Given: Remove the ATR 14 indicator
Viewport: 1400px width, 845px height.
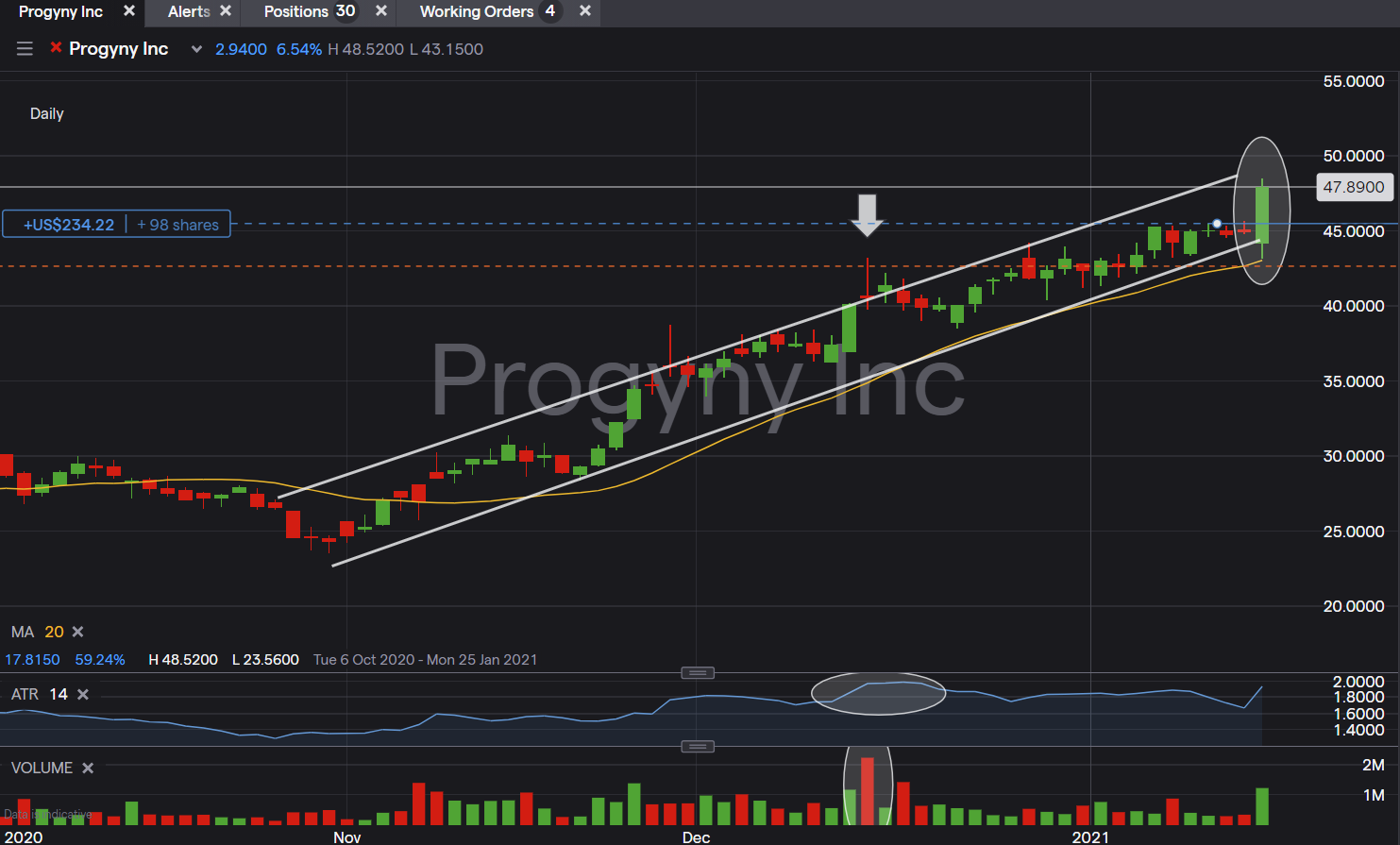Looking at the screenshot, I should point(83,694).
